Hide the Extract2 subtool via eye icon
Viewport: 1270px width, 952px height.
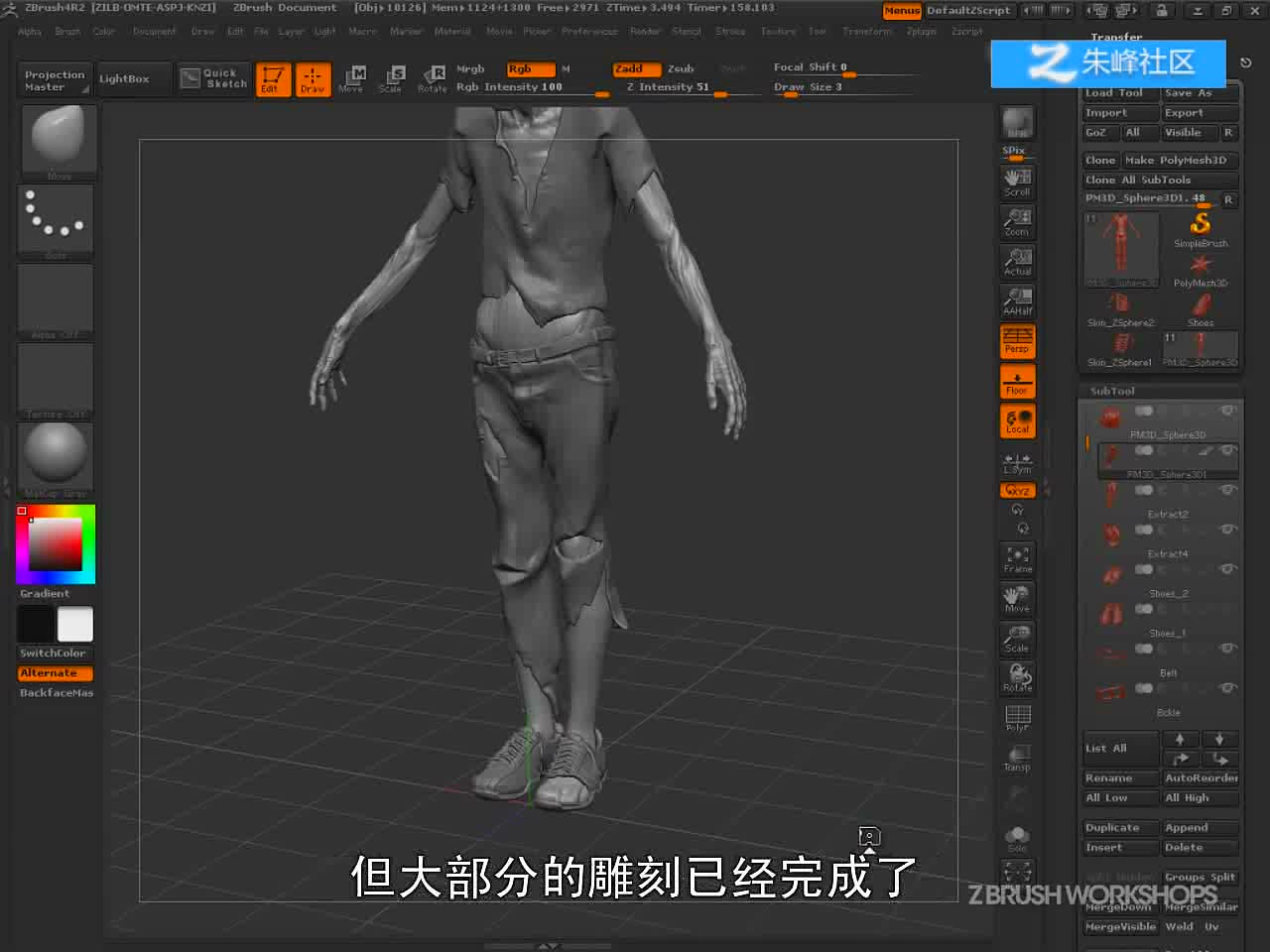[1228, 489]
